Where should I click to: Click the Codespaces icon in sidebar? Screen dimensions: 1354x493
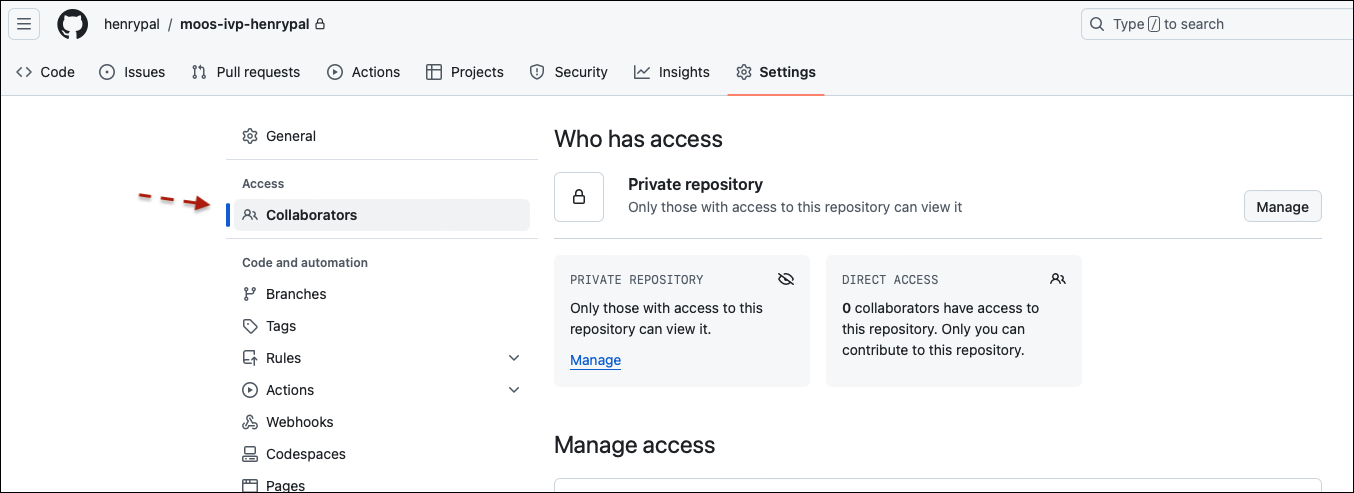pyautogui.click(x=250, y=454)
